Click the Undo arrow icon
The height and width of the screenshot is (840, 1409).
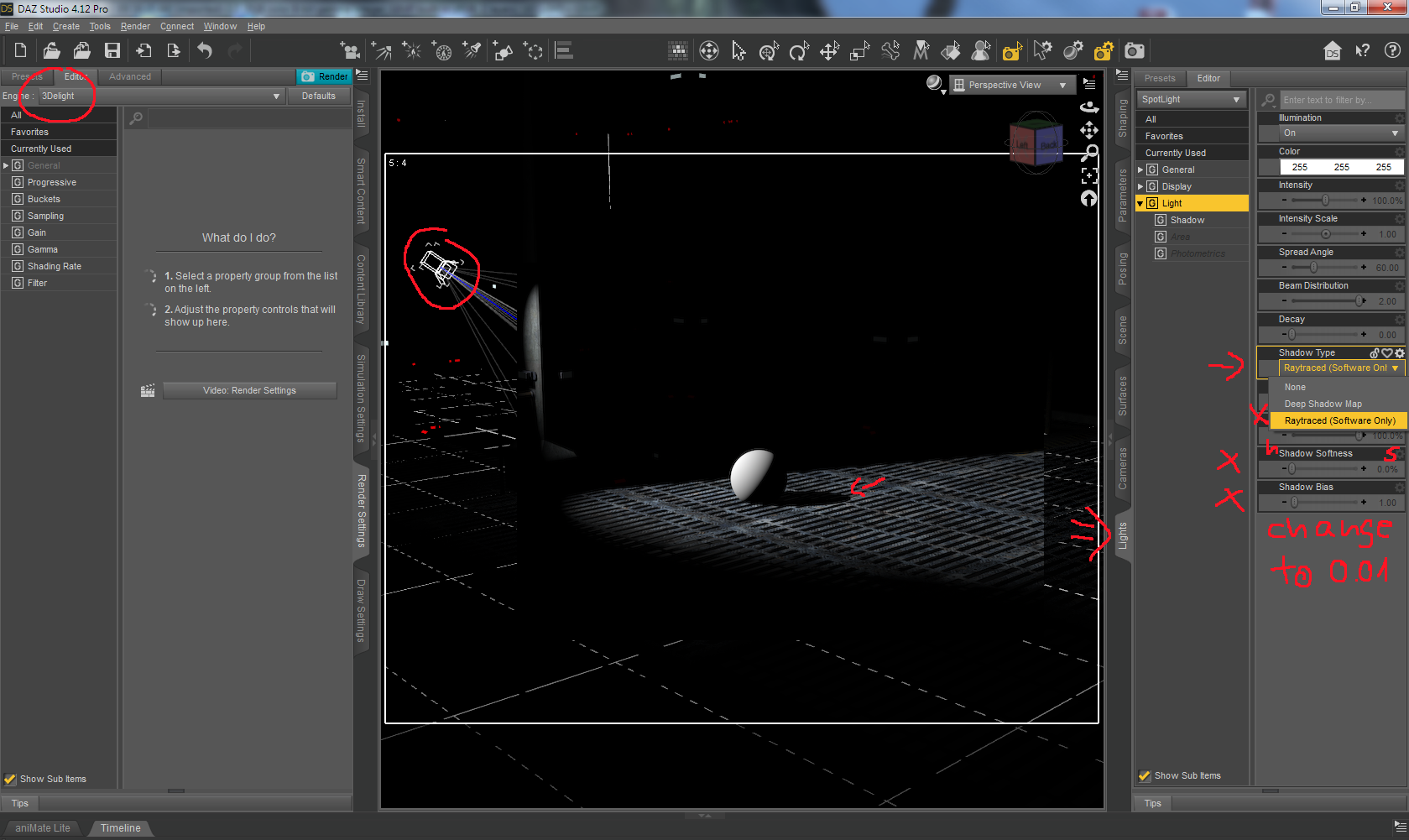(205, 51)
